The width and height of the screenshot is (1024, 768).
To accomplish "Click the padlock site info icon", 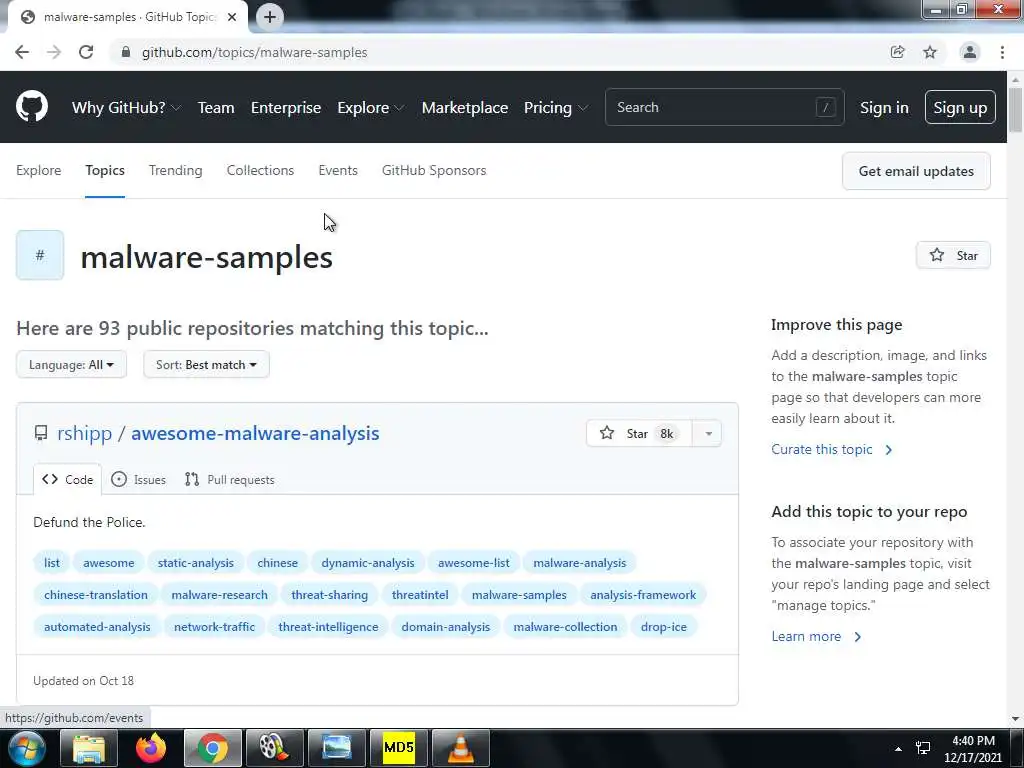I will coord(126,52).
